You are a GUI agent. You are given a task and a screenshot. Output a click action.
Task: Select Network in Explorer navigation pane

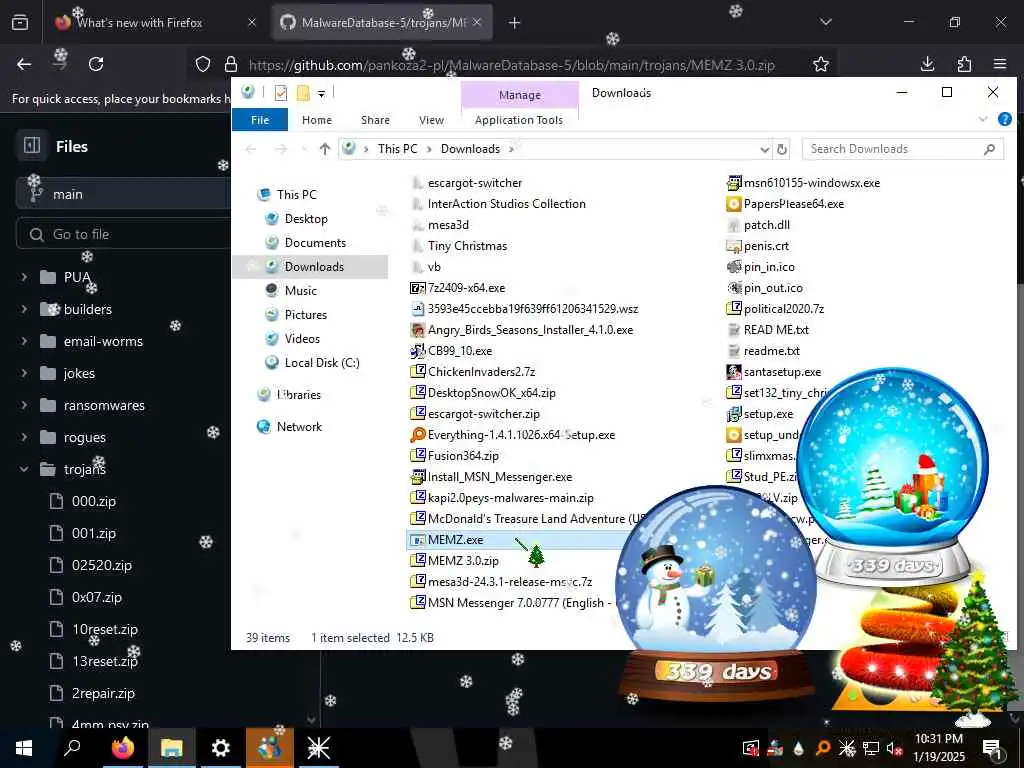click(x=299, y=426)
